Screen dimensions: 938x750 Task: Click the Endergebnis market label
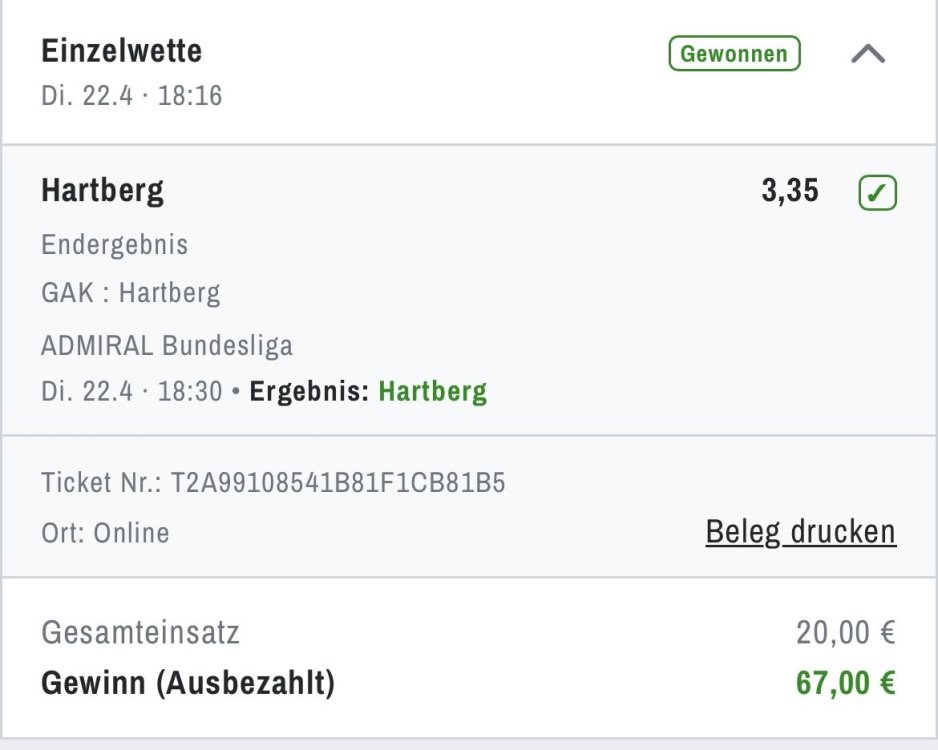[114, 245]
